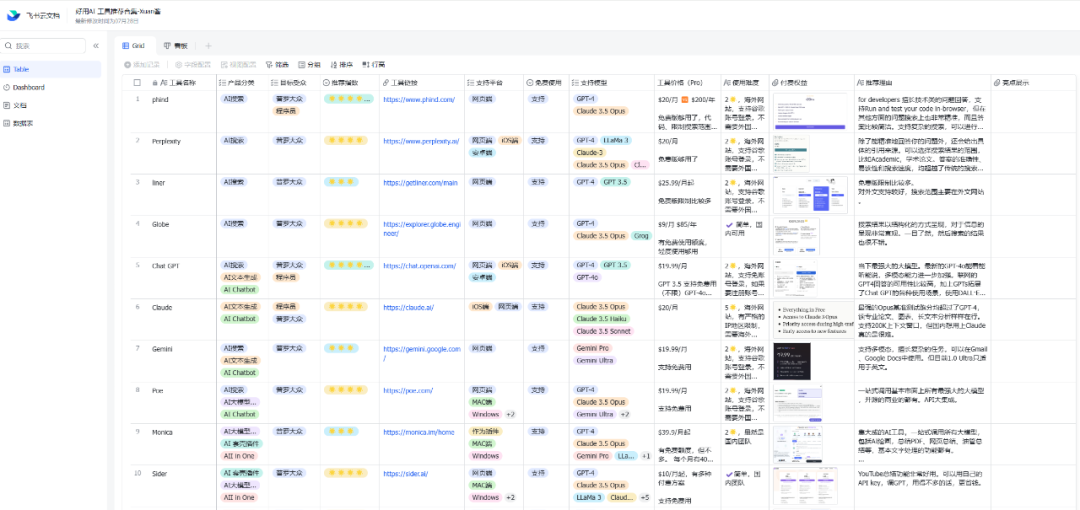Open the 行高 row height tool
The height and width of the screenshot is (510, 1080).
pos(374,64)
